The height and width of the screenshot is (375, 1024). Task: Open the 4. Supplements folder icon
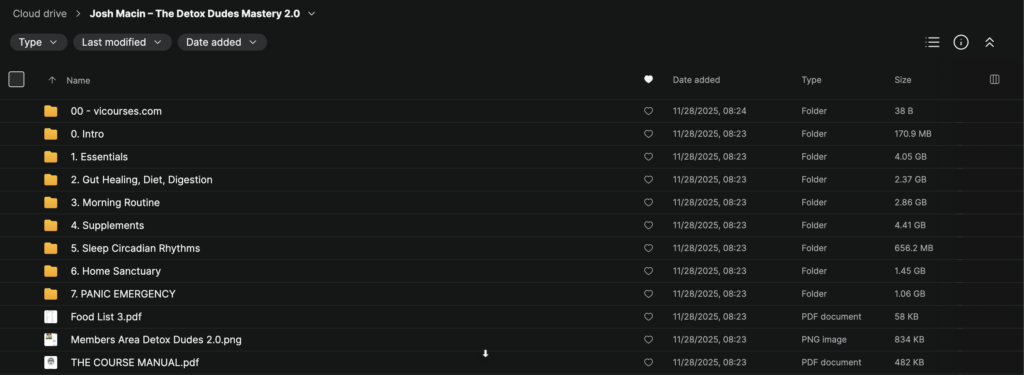[51, 225]
